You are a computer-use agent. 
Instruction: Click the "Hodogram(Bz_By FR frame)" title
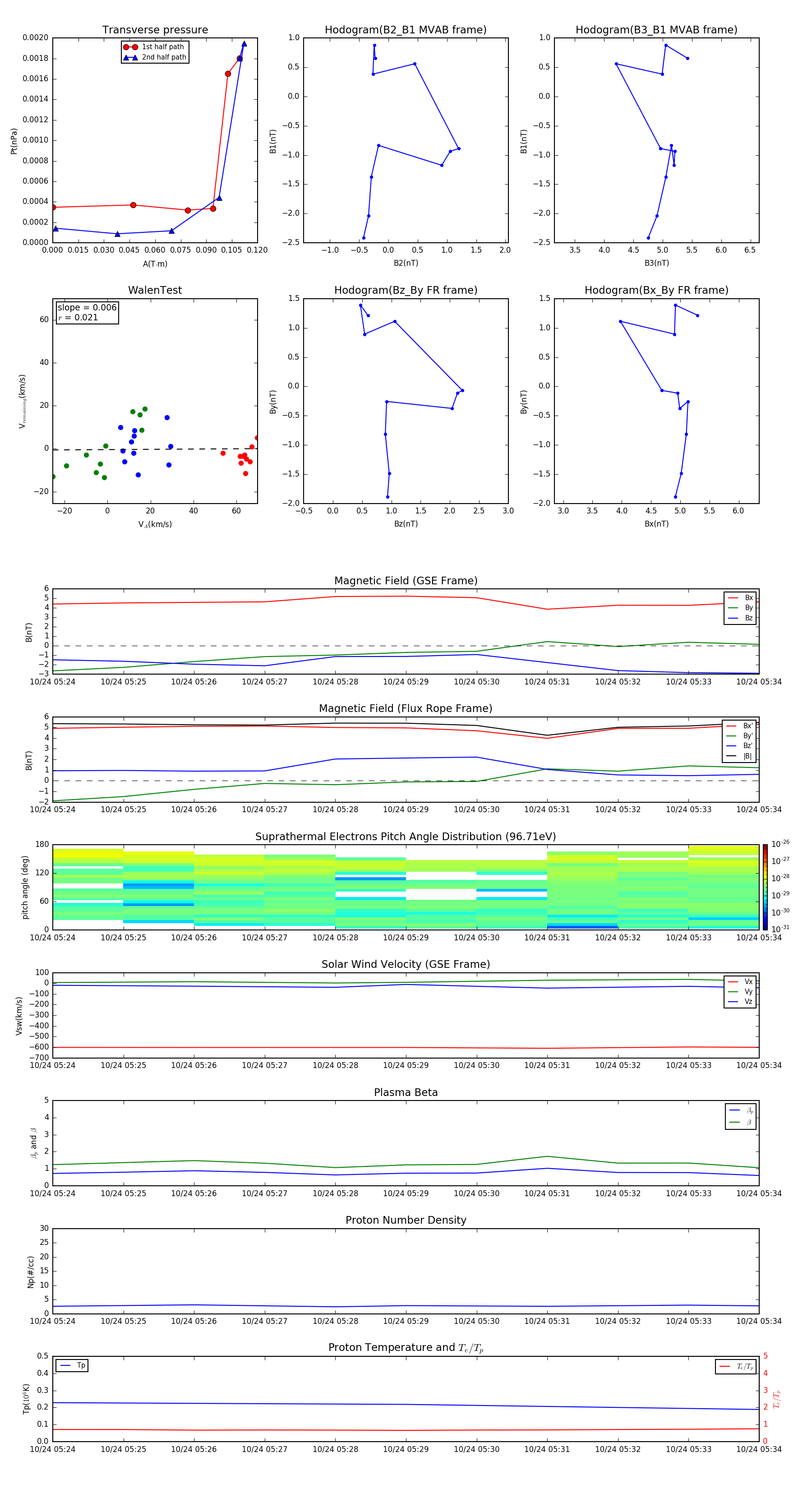[x=406, y=290]
